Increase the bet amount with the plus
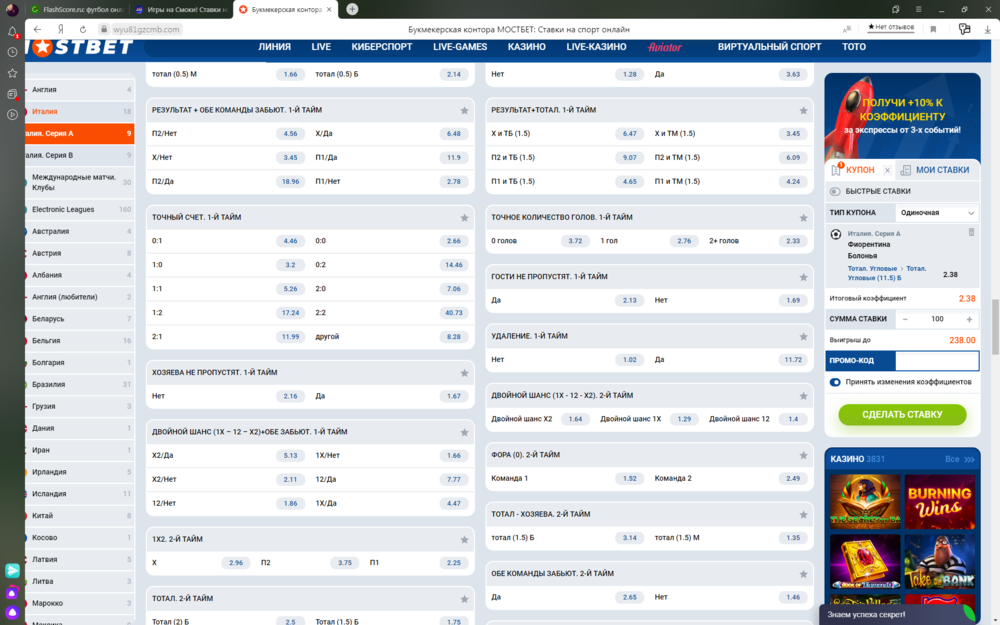The image size is (1000, 625). [969, 320]
